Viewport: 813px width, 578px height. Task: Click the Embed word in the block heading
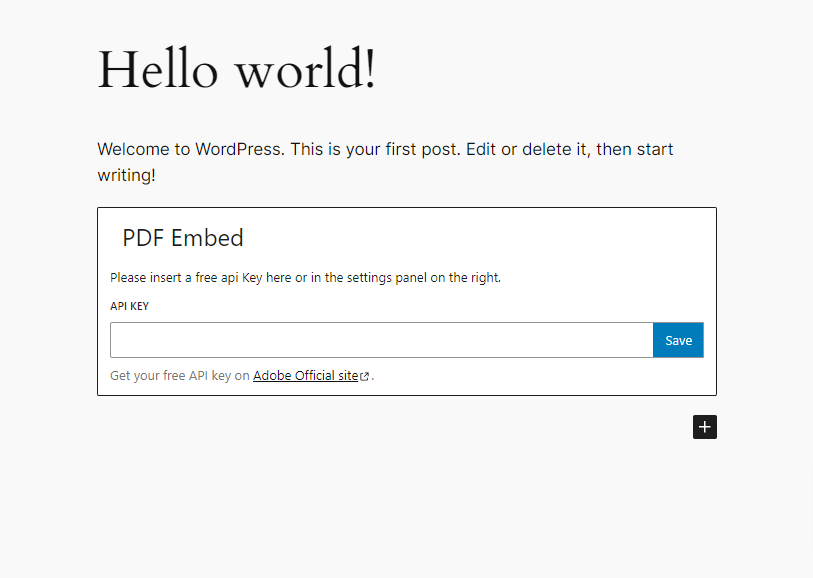click(207, 238)
